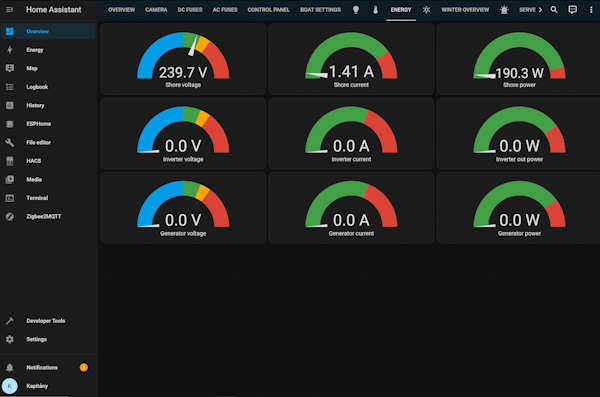Collapse the sidebar with the hamburger icon
This screenshot has width=600, height=397.
pyautogui.click(x=10, y=10)
